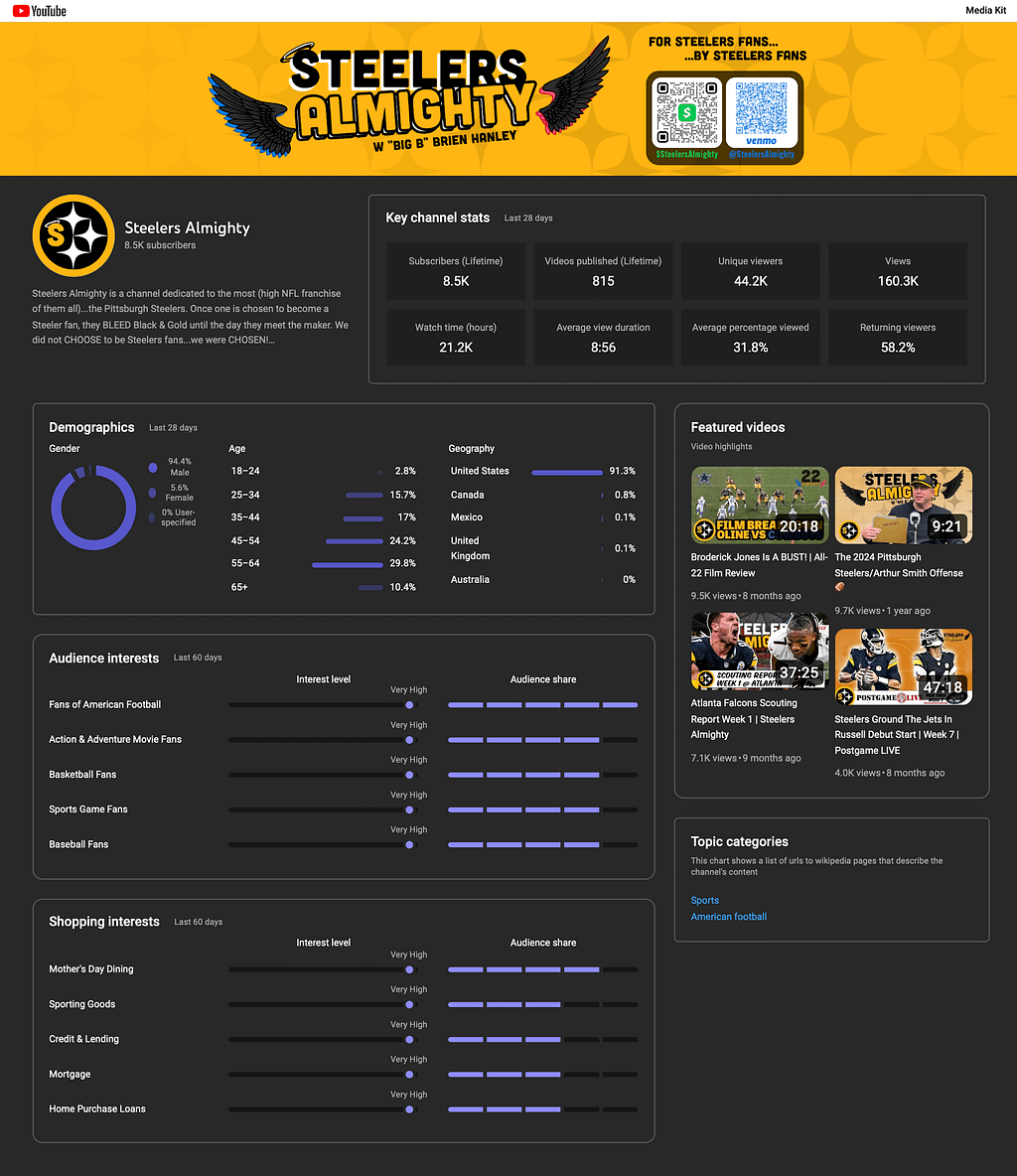Click the Steelers Almighty channel name

pos(187,227)
